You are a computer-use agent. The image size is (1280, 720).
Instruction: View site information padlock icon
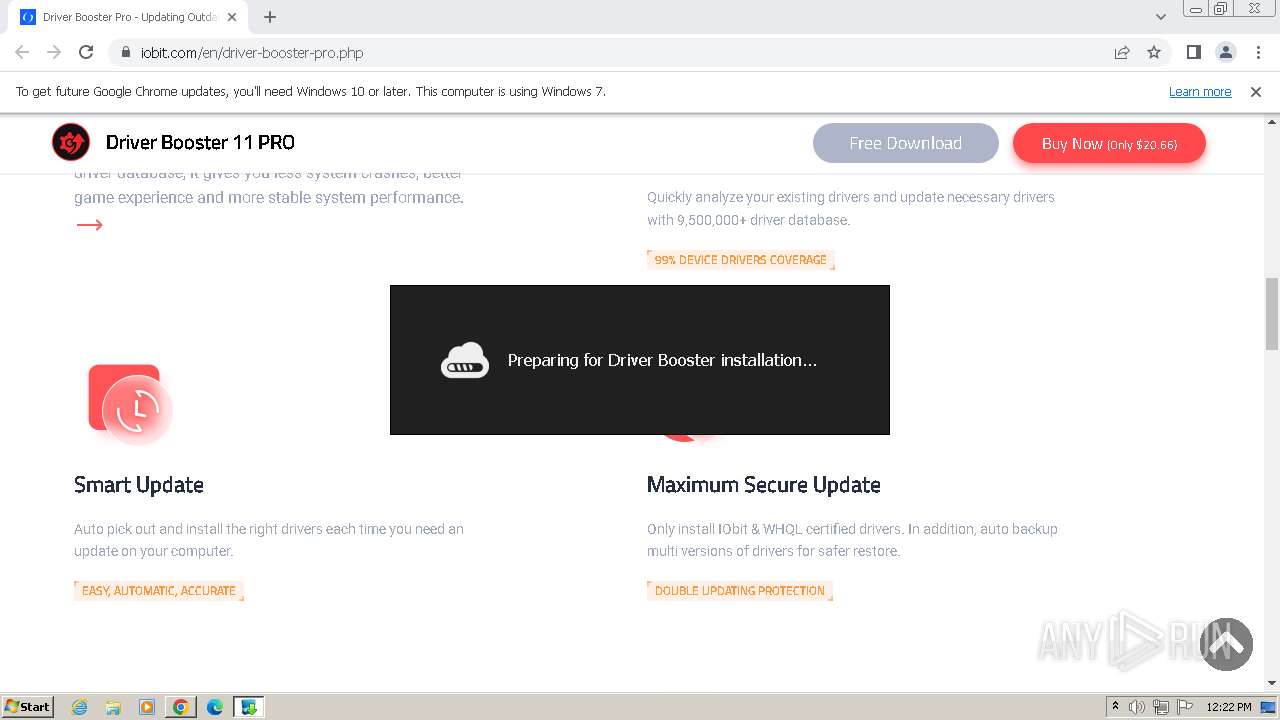pos(126,53)
